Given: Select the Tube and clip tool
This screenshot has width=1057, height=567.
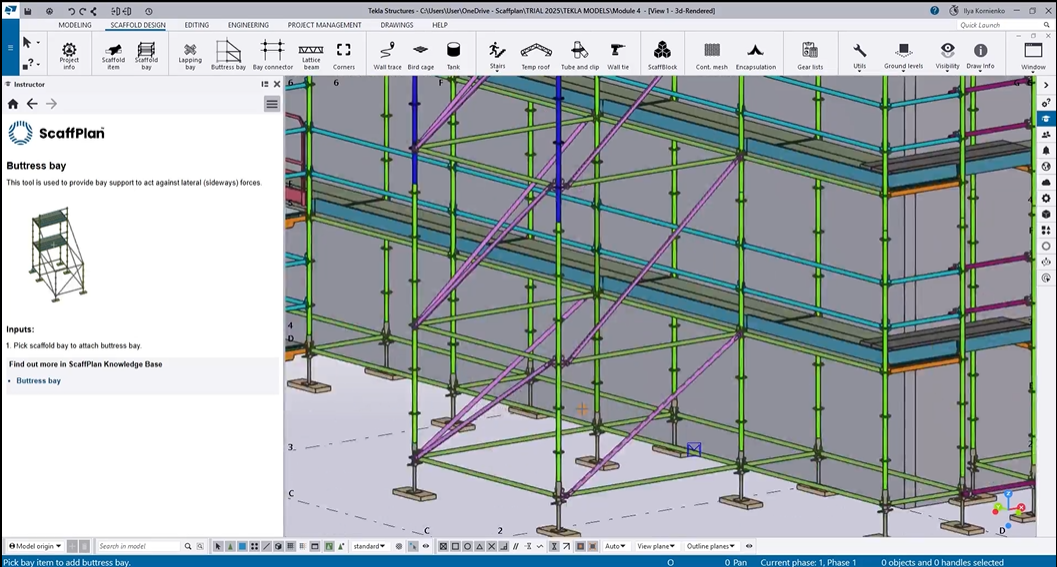Looking at the screenshot, I should pos(580,55).
